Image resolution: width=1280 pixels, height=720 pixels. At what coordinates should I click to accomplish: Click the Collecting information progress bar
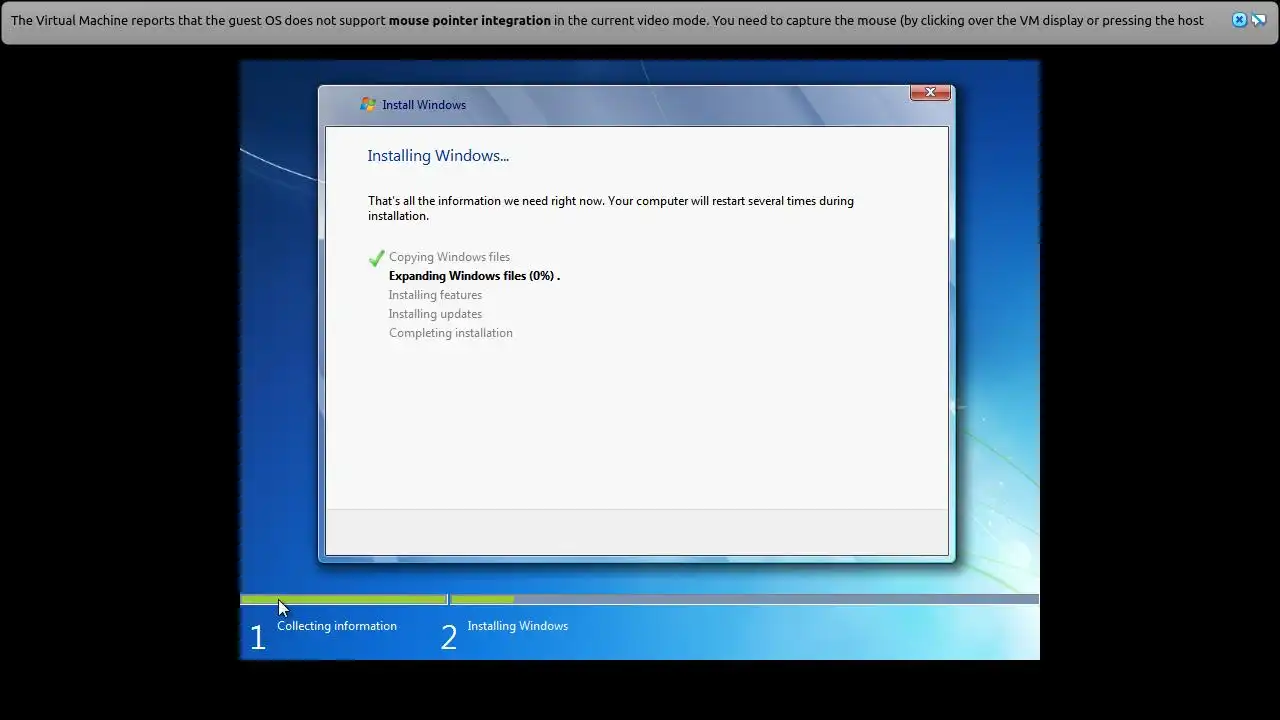(x=343, y=600)
